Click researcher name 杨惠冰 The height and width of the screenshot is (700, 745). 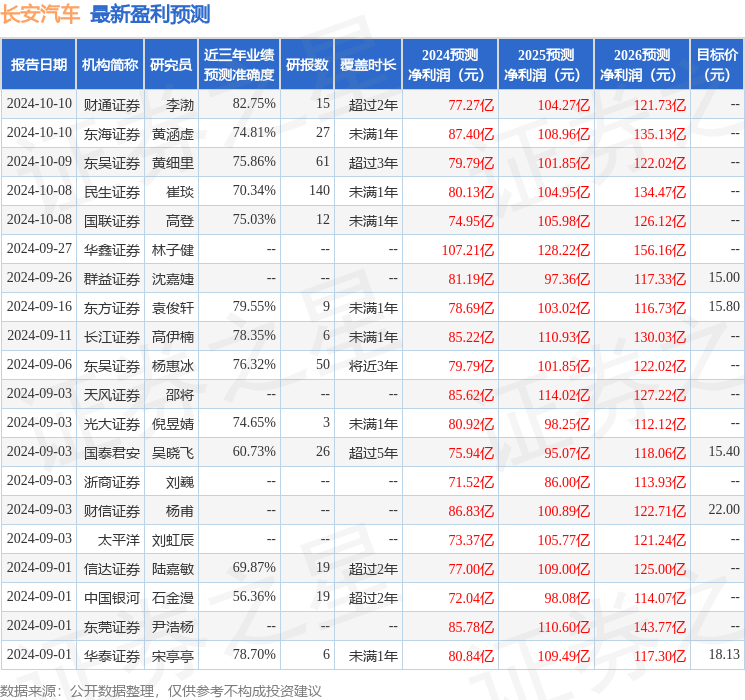[x=173, y=366]
